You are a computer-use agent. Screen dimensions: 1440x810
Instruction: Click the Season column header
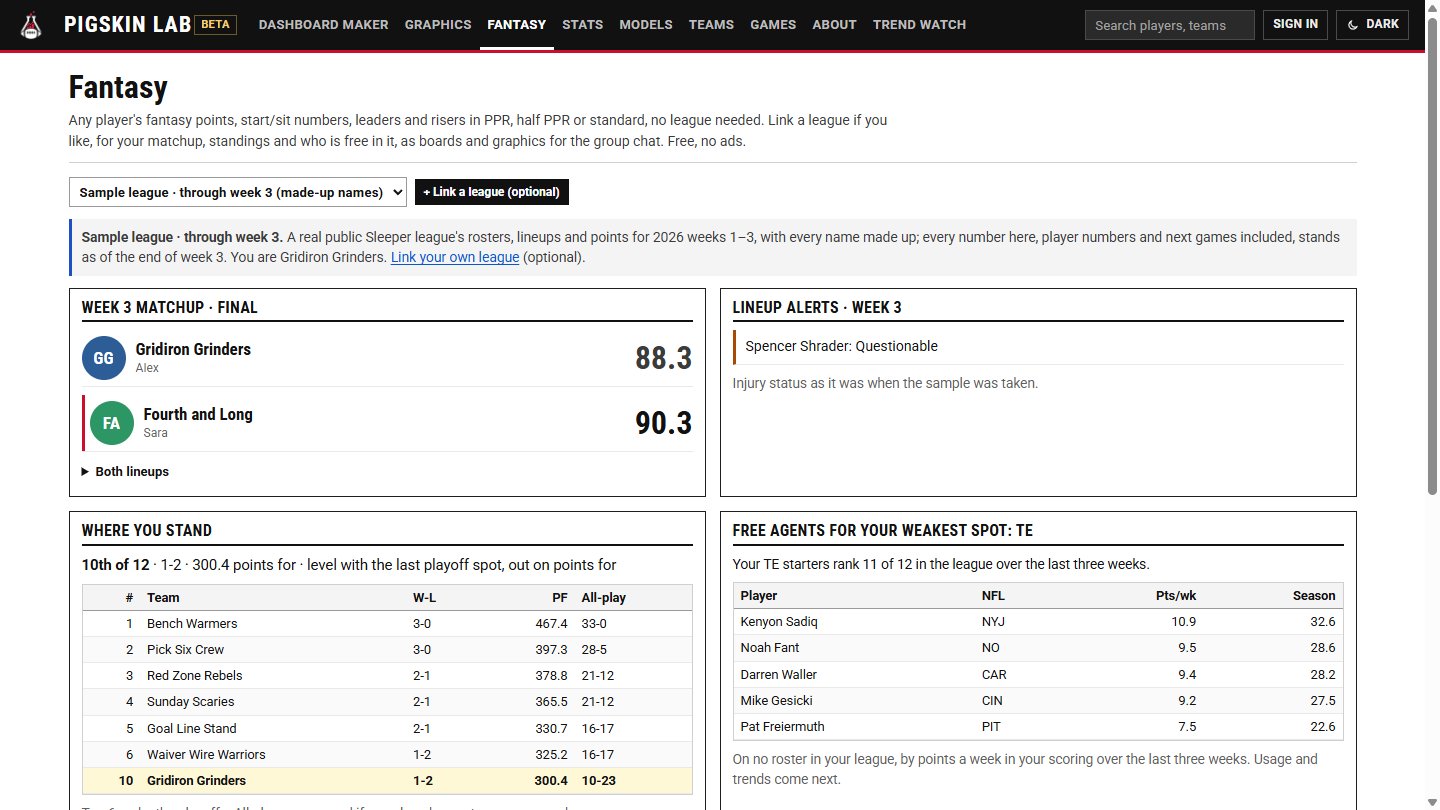(1314, 596)
